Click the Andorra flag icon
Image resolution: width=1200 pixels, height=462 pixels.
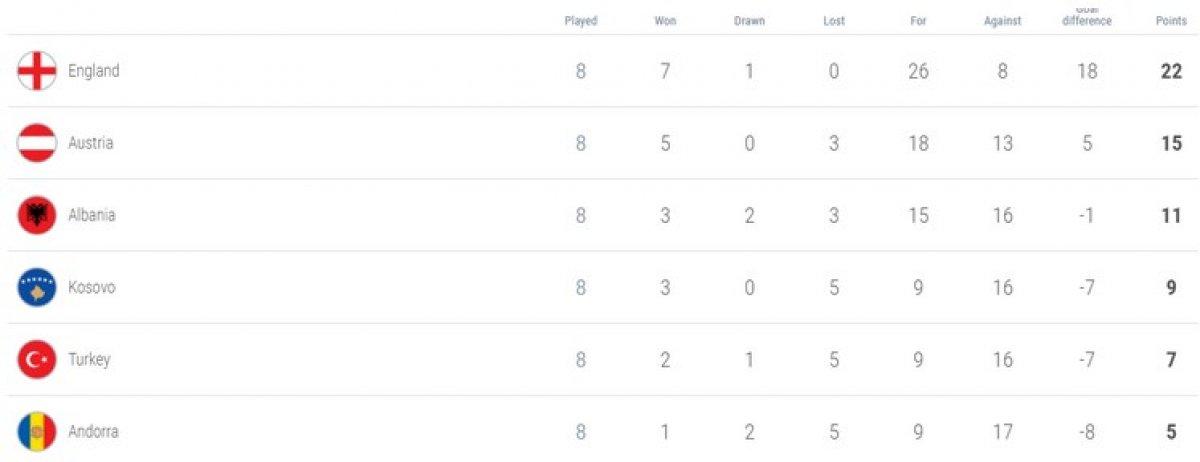[x=37, y=432]
